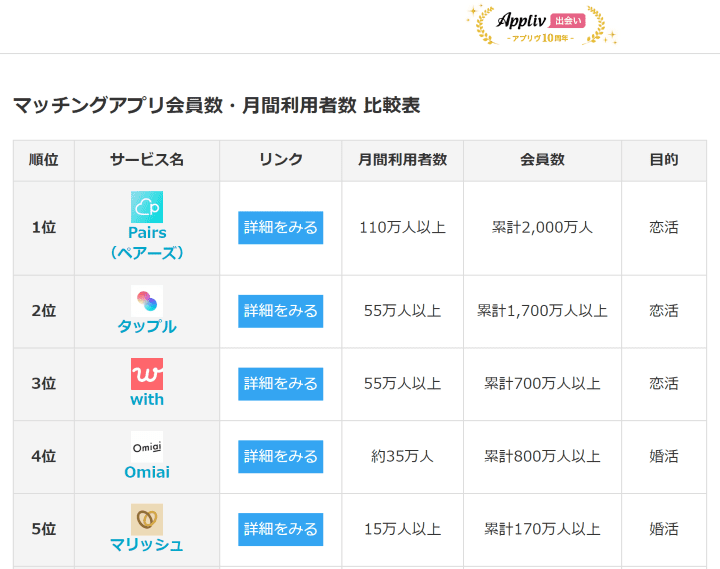Click the マッチングアプリ会員数 比較表 heading
Image resolution: width=720 pixels, height=569 pixels.
216,106
